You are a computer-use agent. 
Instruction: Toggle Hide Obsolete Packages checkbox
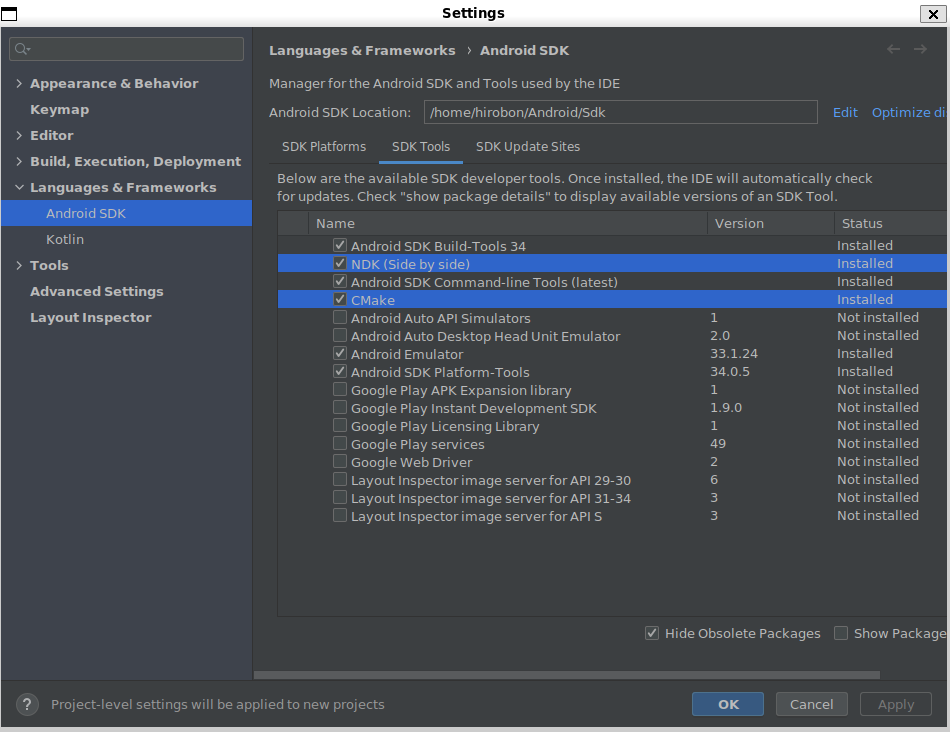tap(652, 633)
